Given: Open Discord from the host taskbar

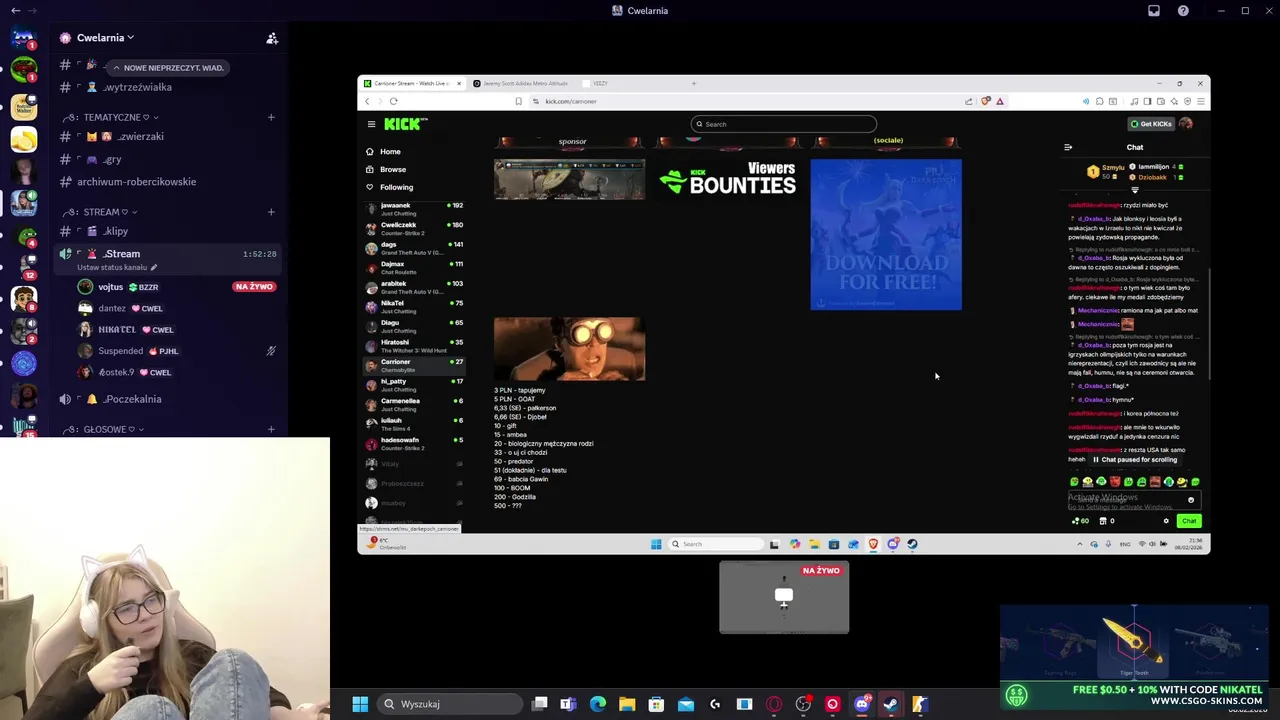Looking at the screenshot, I should click(861, 704).
